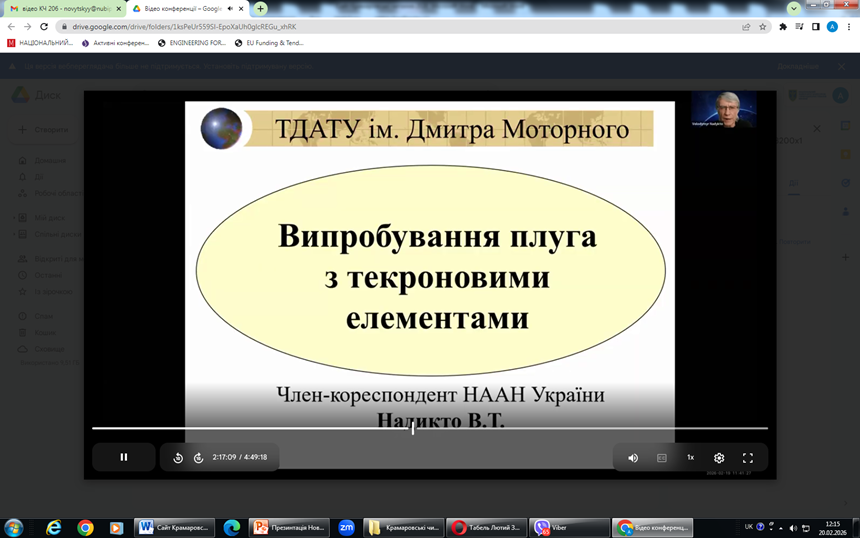The height and width of the screenshot is (538, 860).
Task: Open the 'НАЦІОНАЛЬНИЙ...' bookmark
Action: pos(40,43)
